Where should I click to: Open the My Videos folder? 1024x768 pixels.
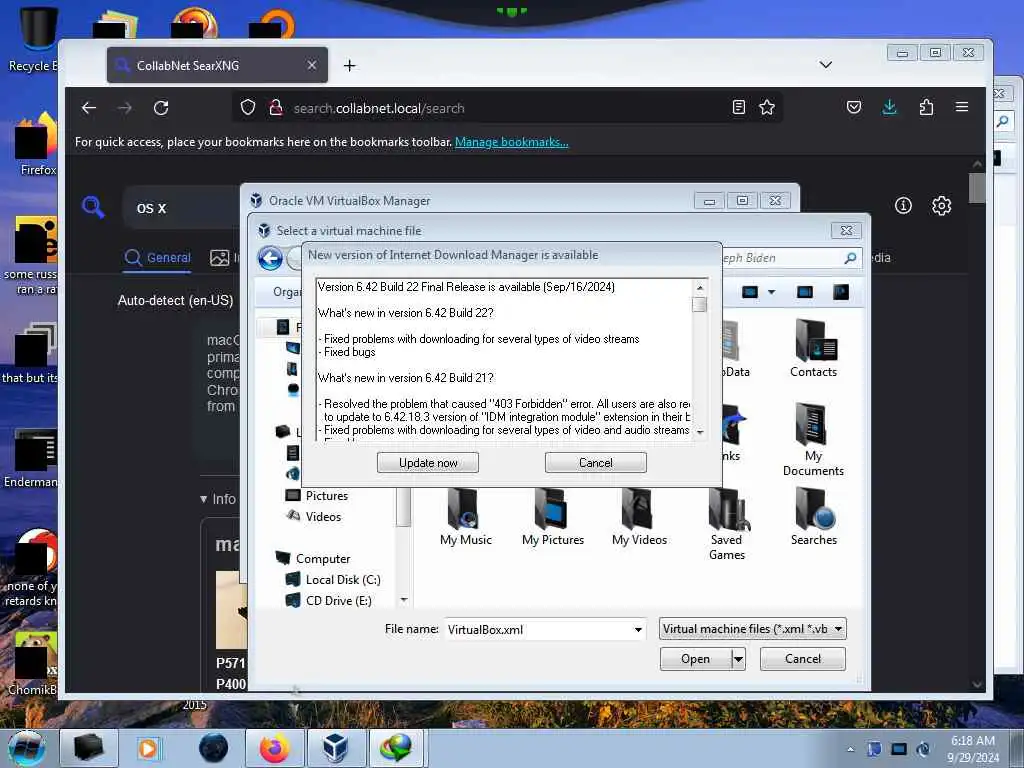click(x=639, y=517)
